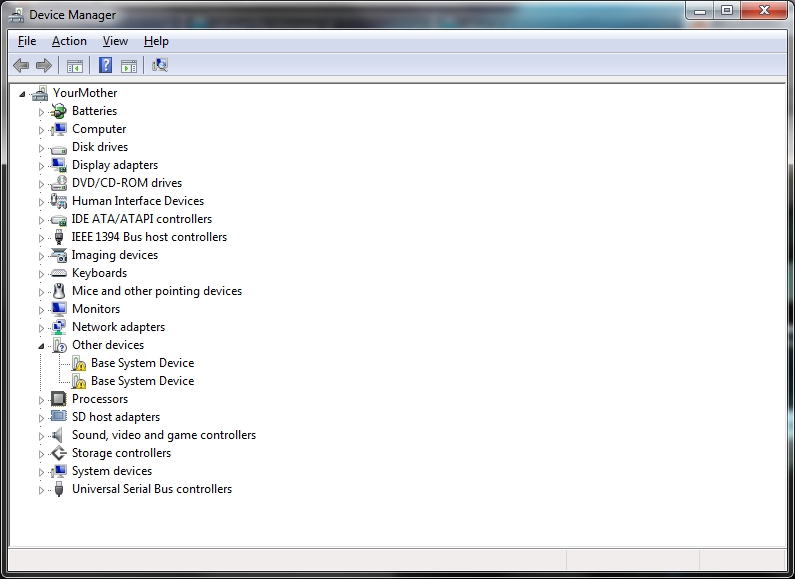
Task: Click the Disk drives category icon
Action: click(59, 149)
